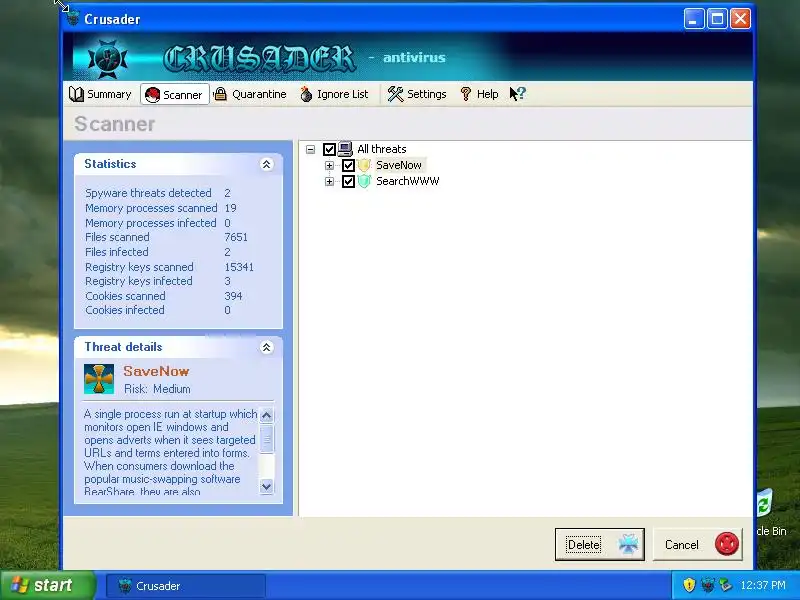Image resolution: width=800 pixels, height=600 pixels.
Task: Click the SaveNow cross threat thumbnail
Action: 99,379
